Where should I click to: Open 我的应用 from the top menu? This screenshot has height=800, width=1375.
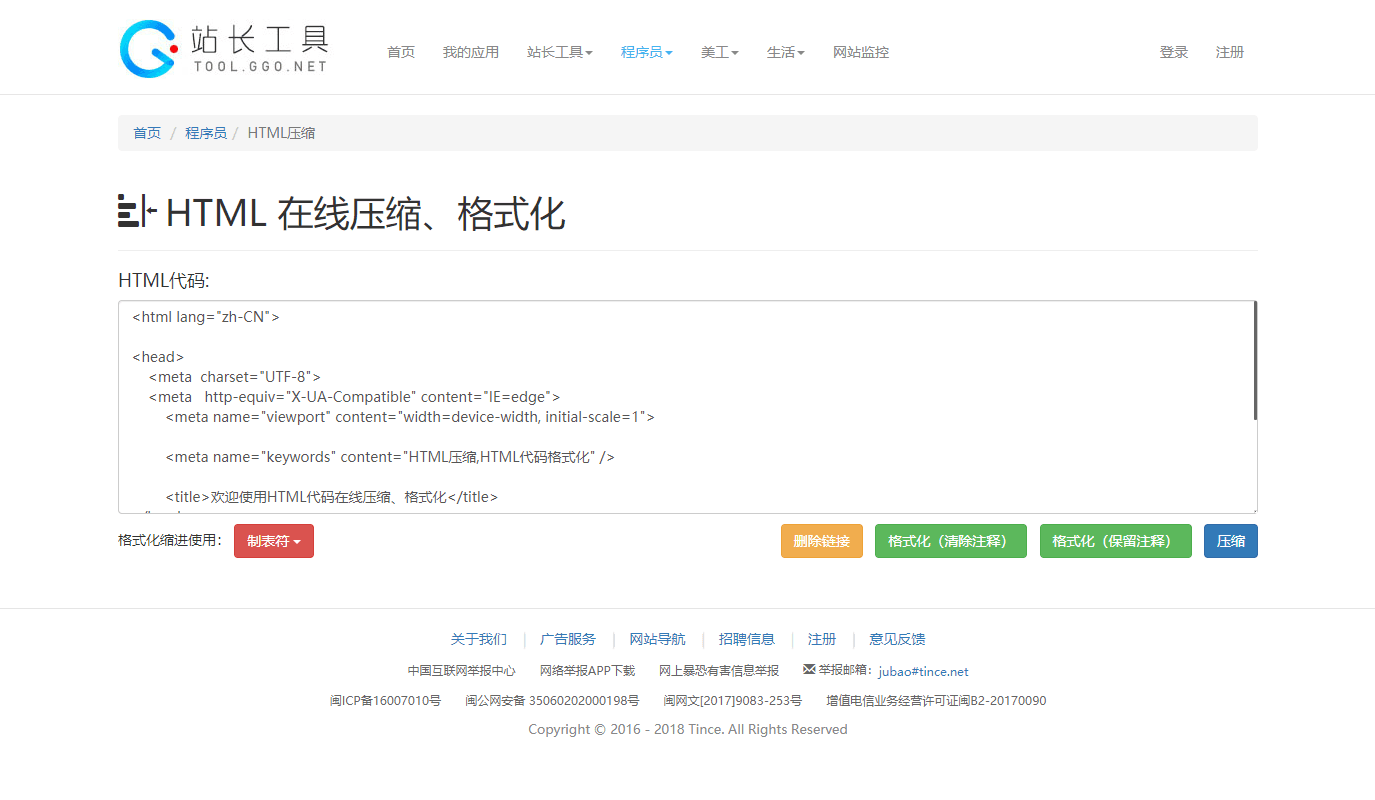(471, 52)
